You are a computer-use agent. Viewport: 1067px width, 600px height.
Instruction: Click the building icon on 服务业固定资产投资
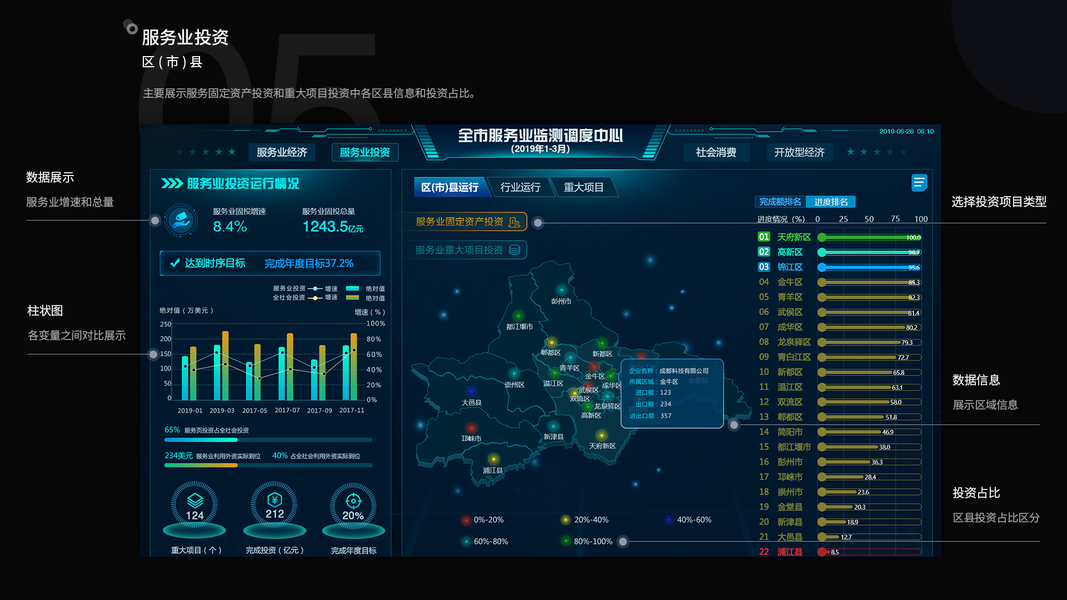(514, 222)
